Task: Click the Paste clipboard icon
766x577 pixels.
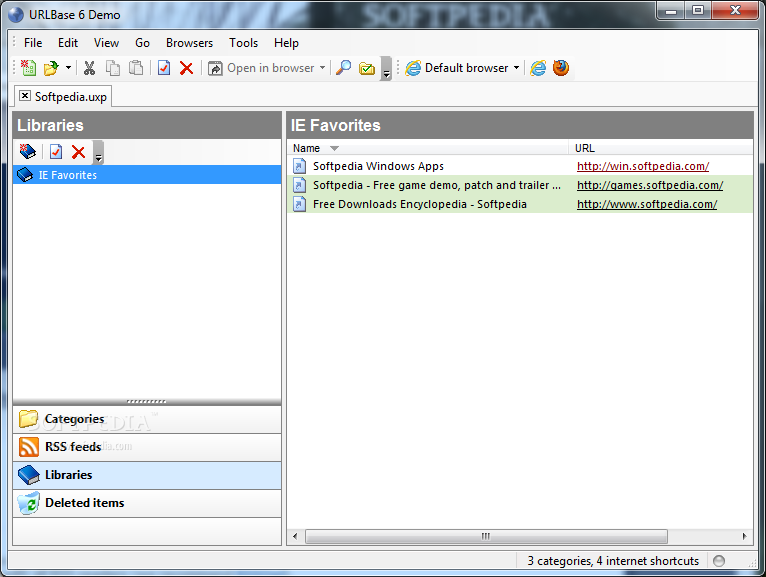Action: pyautogui.click(x=136, y=68)
